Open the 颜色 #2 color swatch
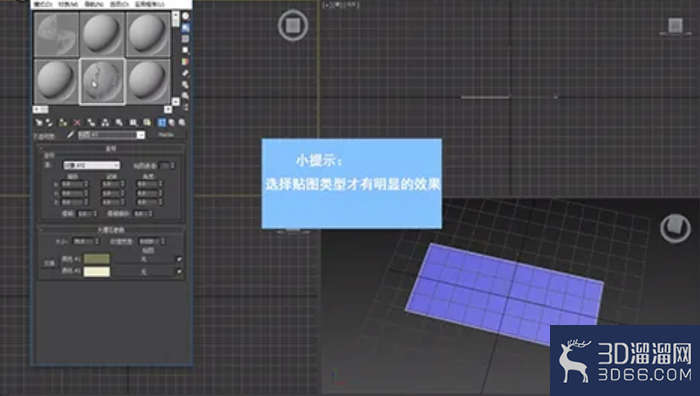 (96, 272)
